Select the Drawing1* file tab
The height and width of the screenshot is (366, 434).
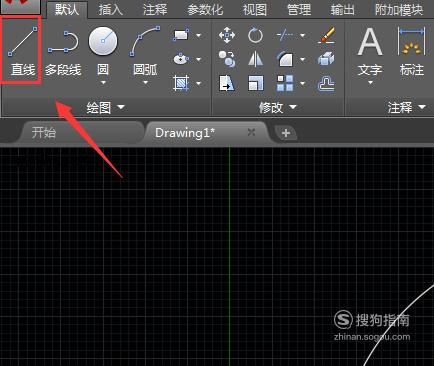coord(185,133)
